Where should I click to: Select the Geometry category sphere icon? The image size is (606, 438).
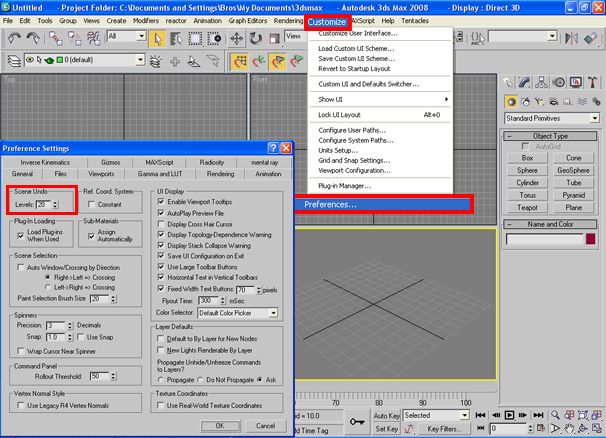pyautogui.click(x=511, y=102)
